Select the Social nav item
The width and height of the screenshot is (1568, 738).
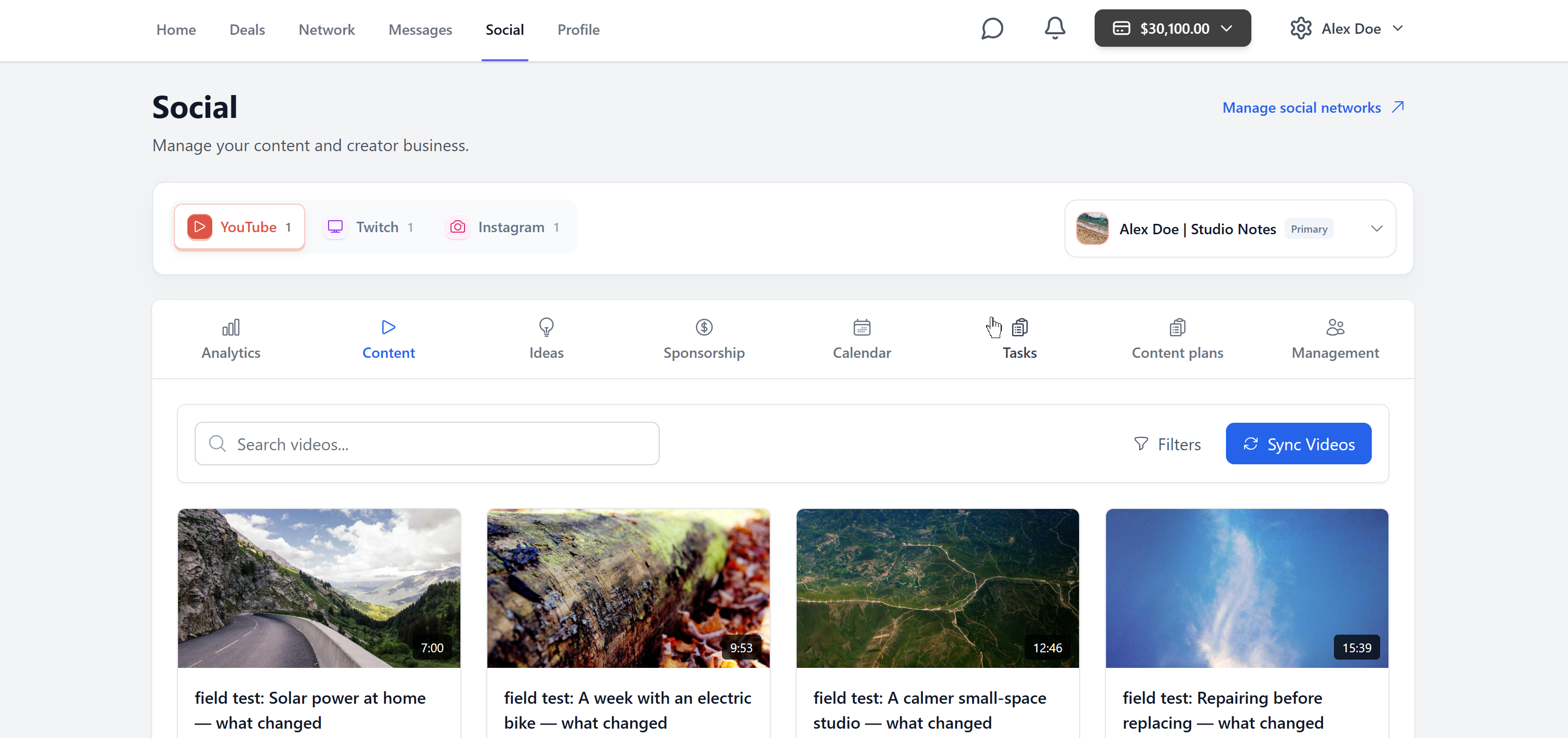(x=505, y=29)
